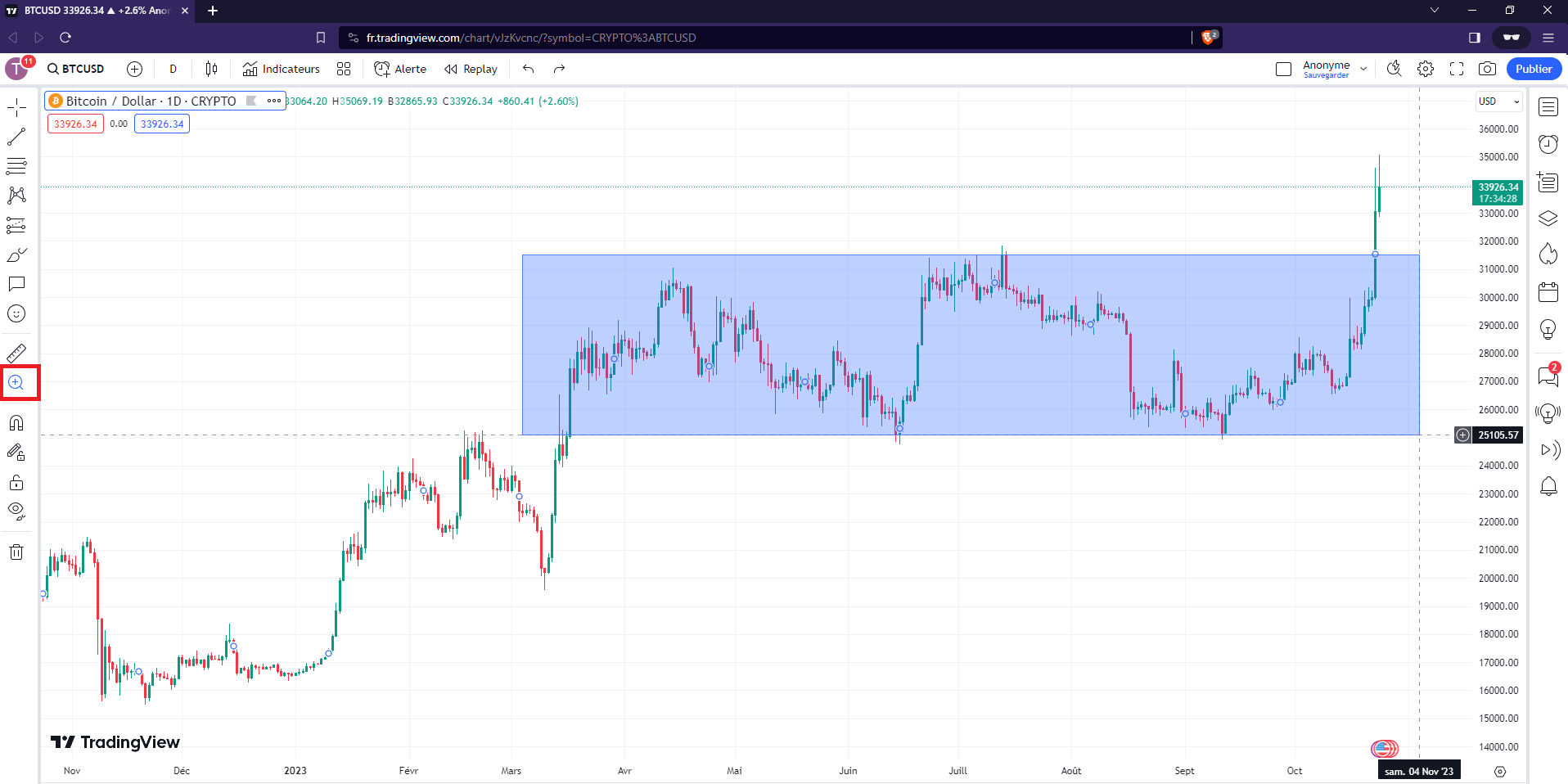The image size is (1568, 784).
Task: Open chart settings gear
Action: [x=1426, y=69]
